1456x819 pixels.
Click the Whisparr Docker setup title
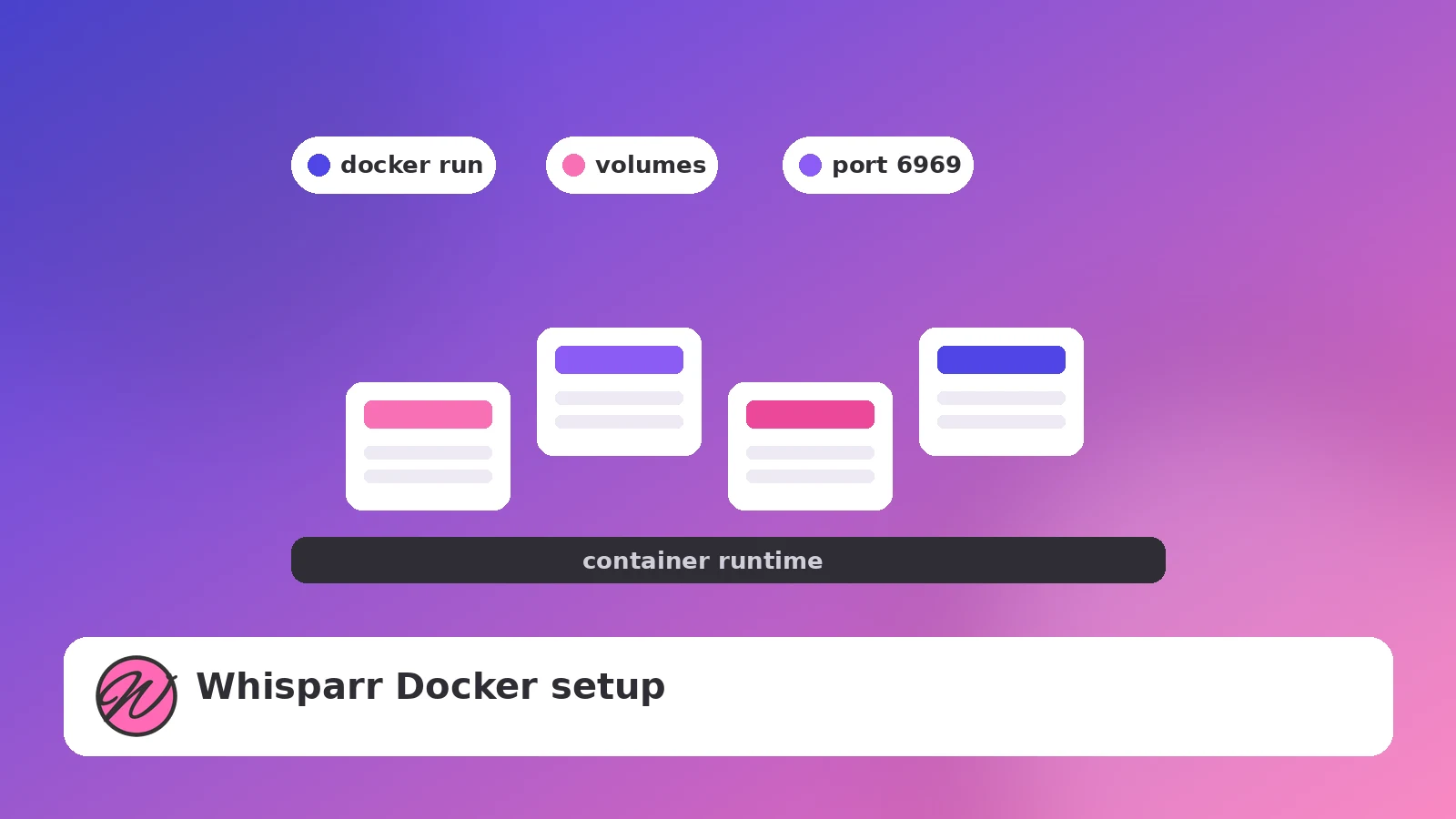point(430,686)
